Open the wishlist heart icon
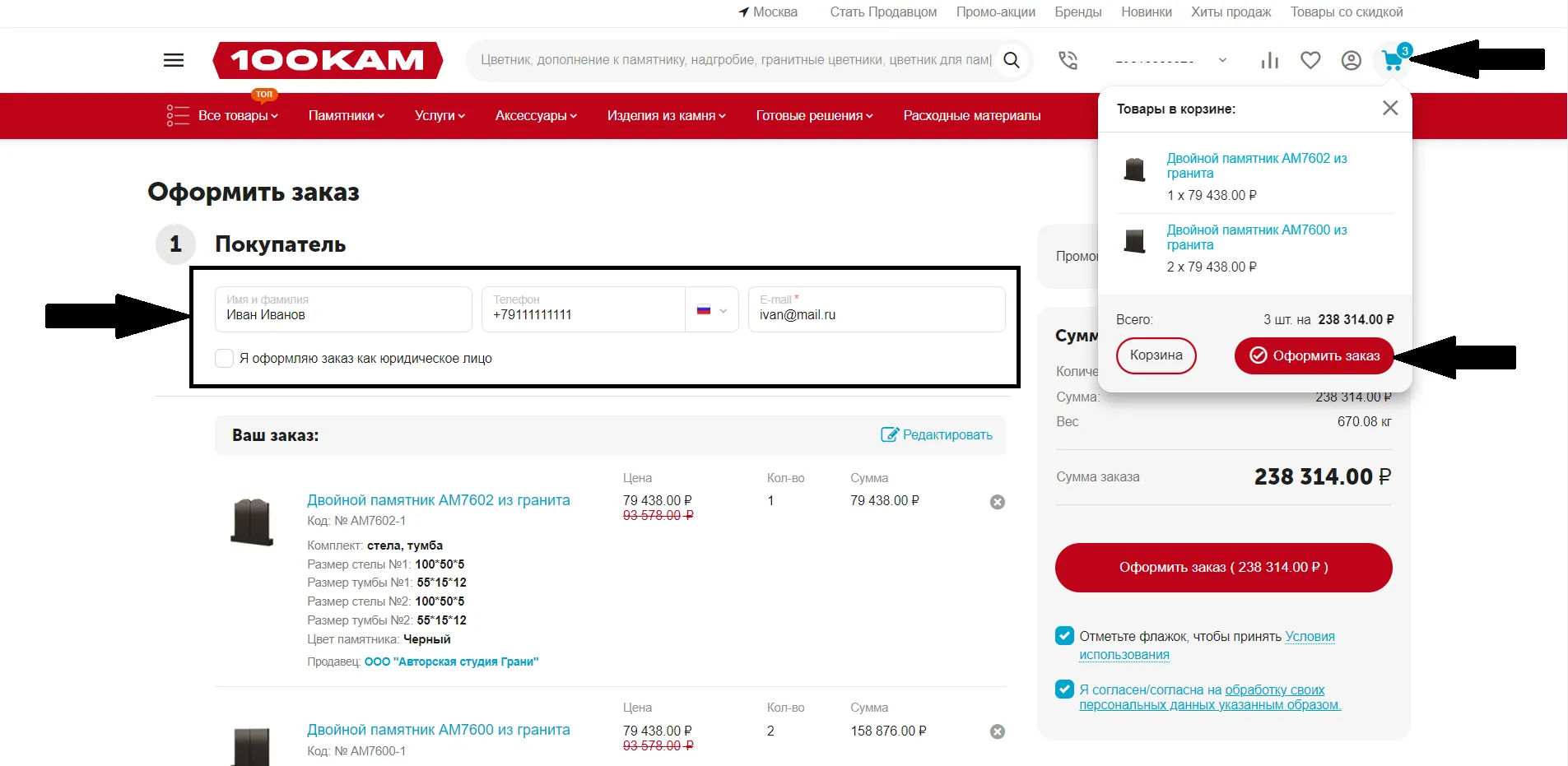The height and width of the screenshot is (766, 1568). coord(1310,60)
